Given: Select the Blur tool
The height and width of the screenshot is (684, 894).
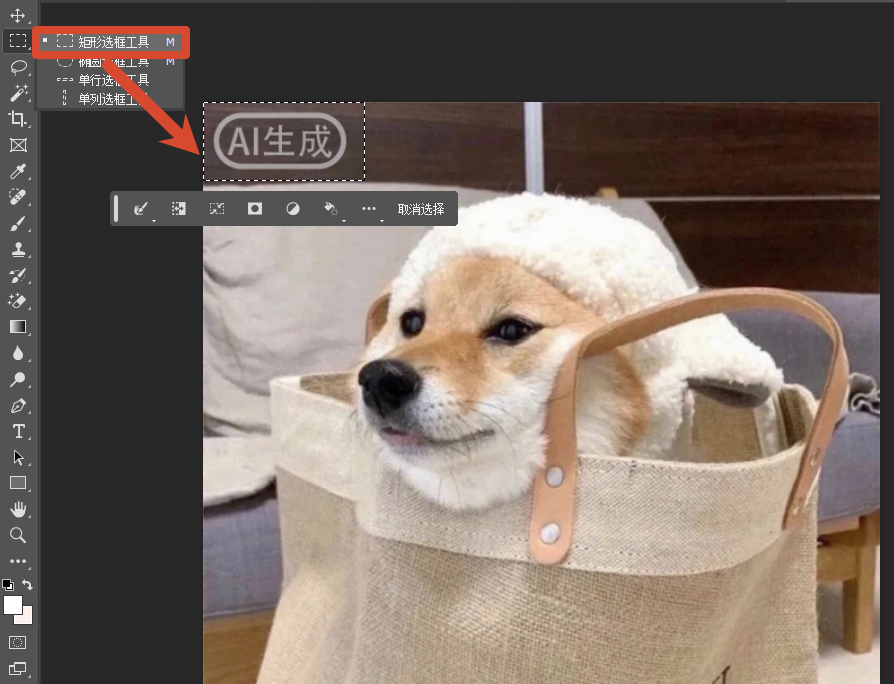Looking at the screenshot, I should pos(18,353).
